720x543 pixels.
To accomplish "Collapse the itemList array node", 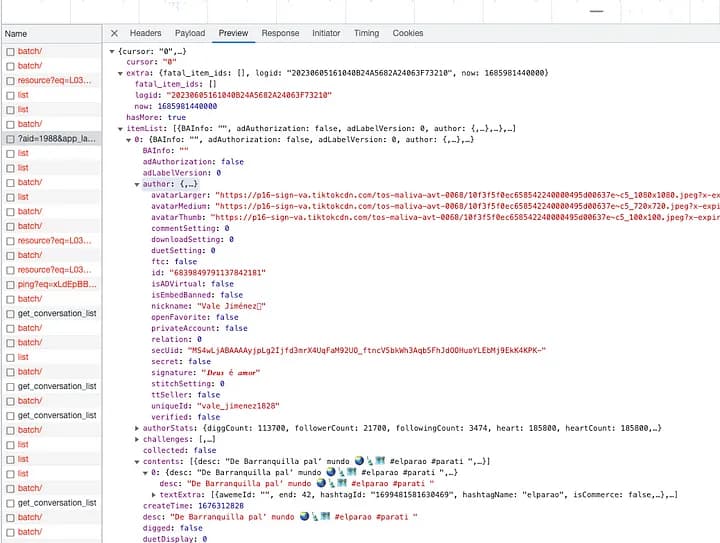I will [x=120, y=129].
